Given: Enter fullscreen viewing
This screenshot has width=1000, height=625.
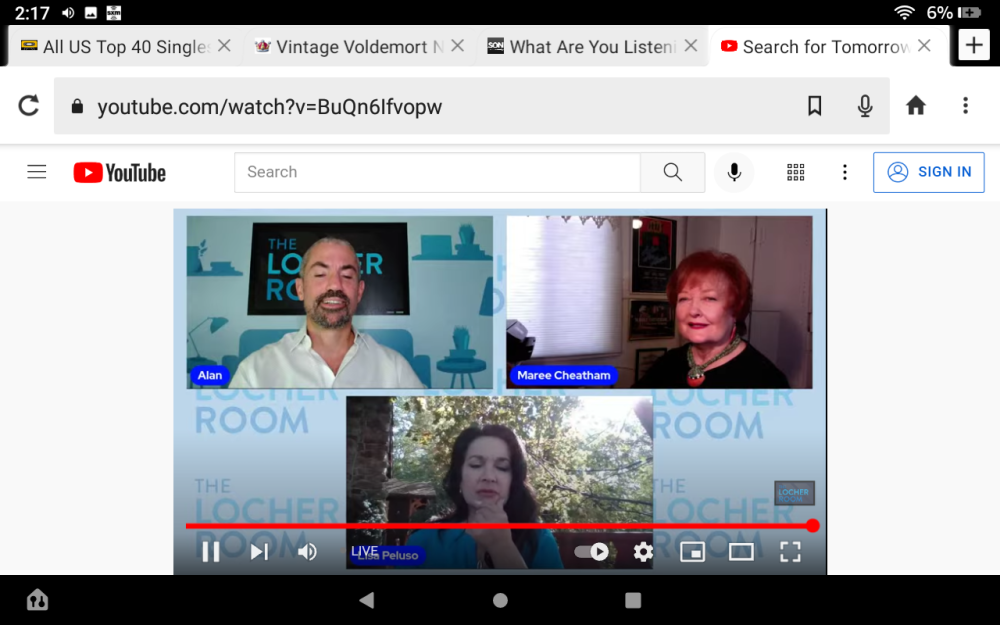Looking at the screenshot, I should point(790,551).
